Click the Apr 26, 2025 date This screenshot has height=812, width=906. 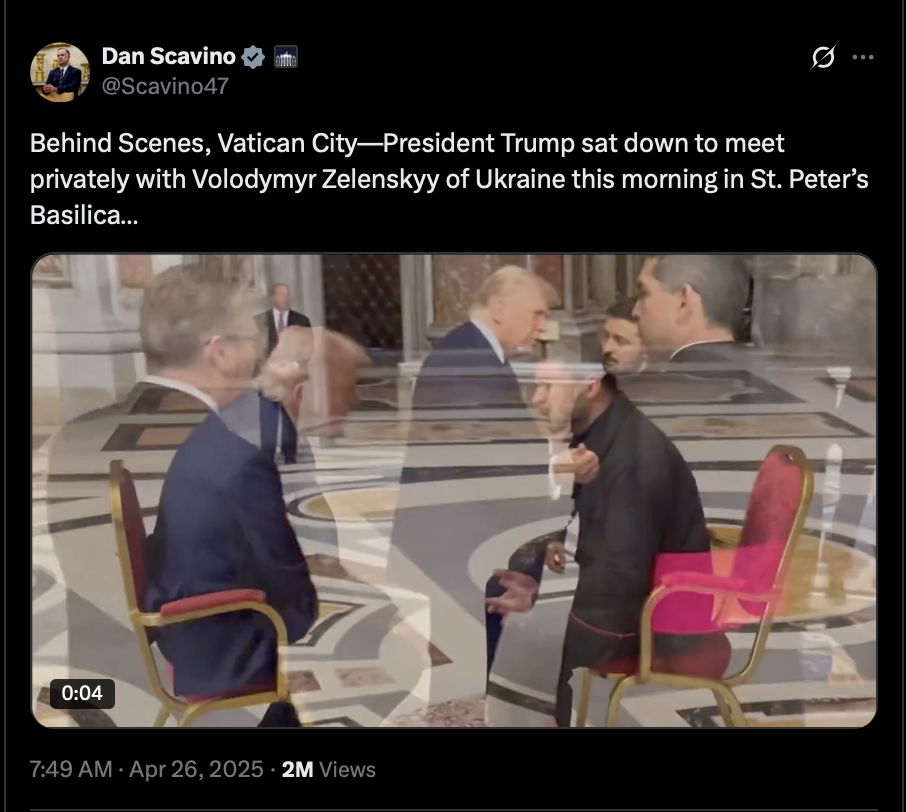click(x=196, y=769)
